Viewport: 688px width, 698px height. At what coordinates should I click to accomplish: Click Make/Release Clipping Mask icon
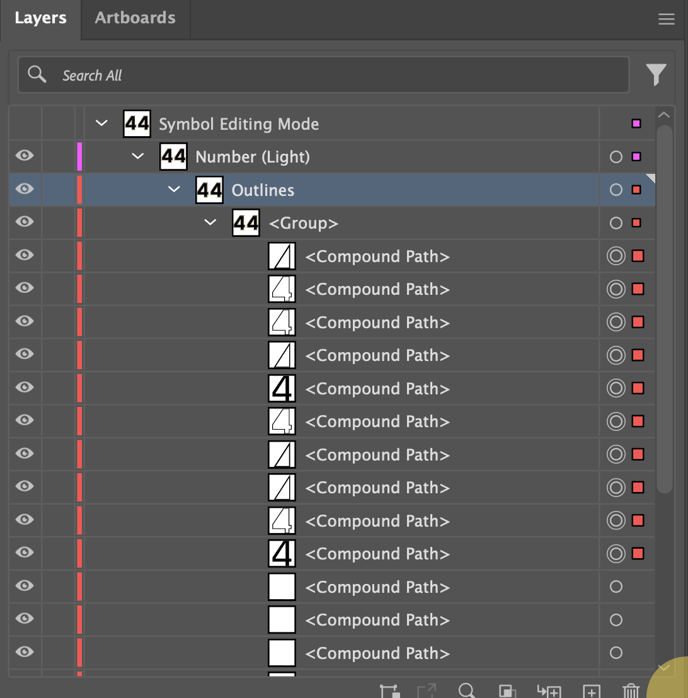click(507, 690)
